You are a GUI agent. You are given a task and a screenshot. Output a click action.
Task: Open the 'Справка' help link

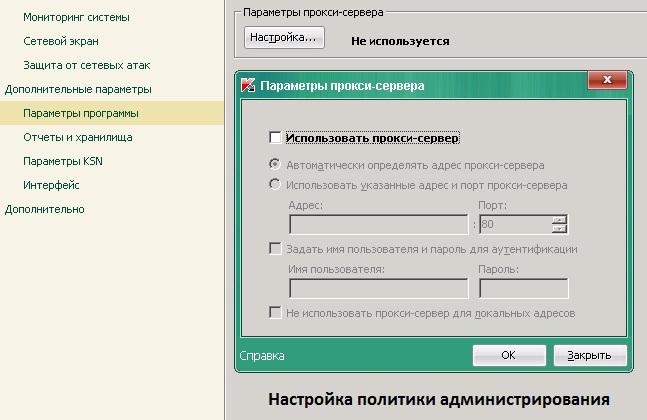pyautogui.click(x=262, y=355)
